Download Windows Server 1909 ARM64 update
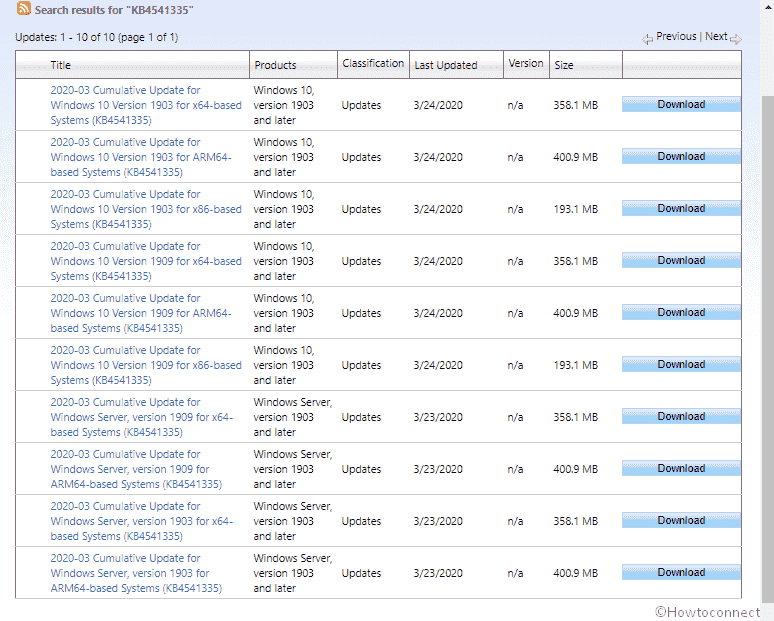774x621 pixels. point(681,468)
